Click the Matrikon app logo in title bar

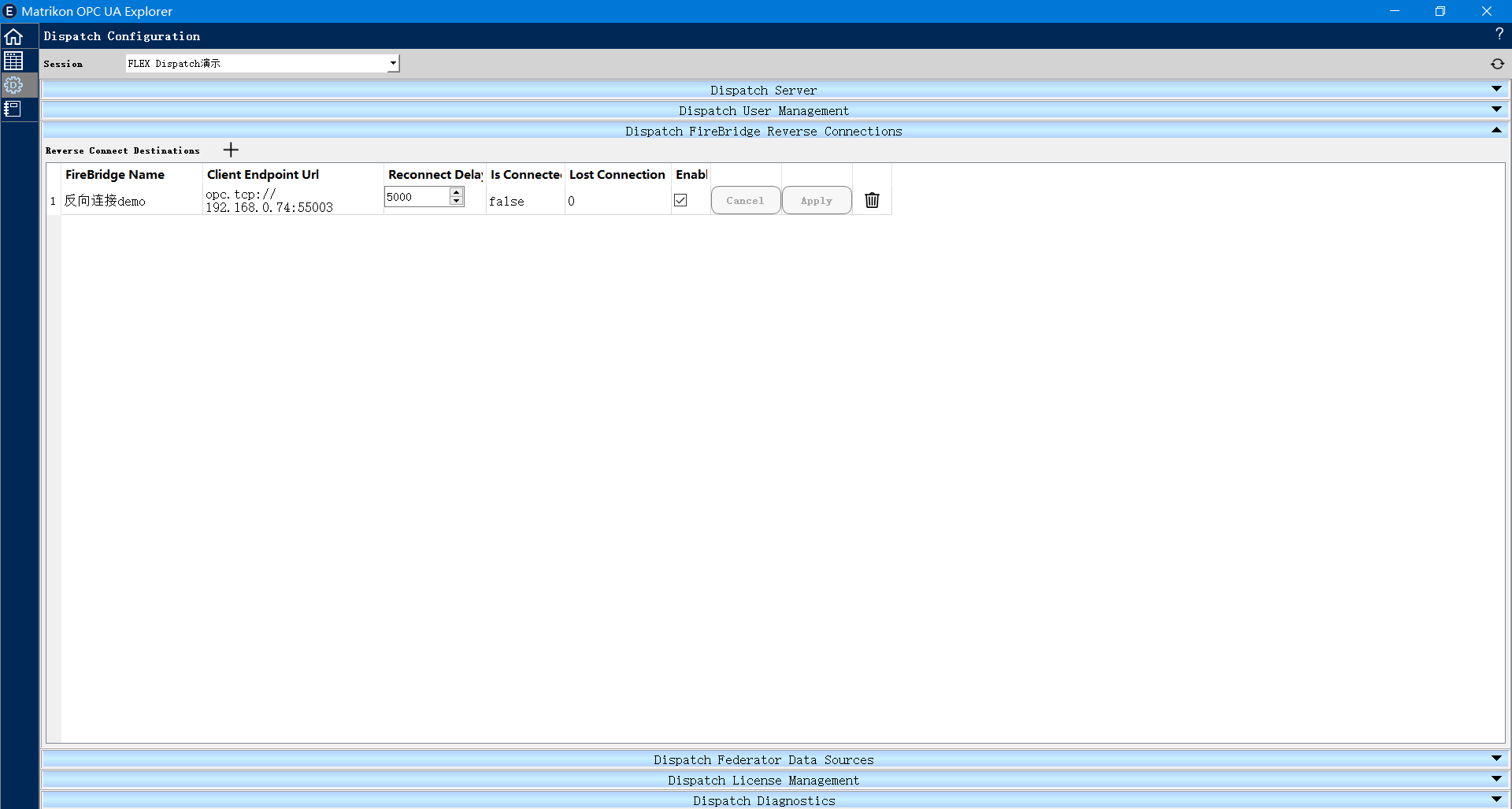click(9, 11)
